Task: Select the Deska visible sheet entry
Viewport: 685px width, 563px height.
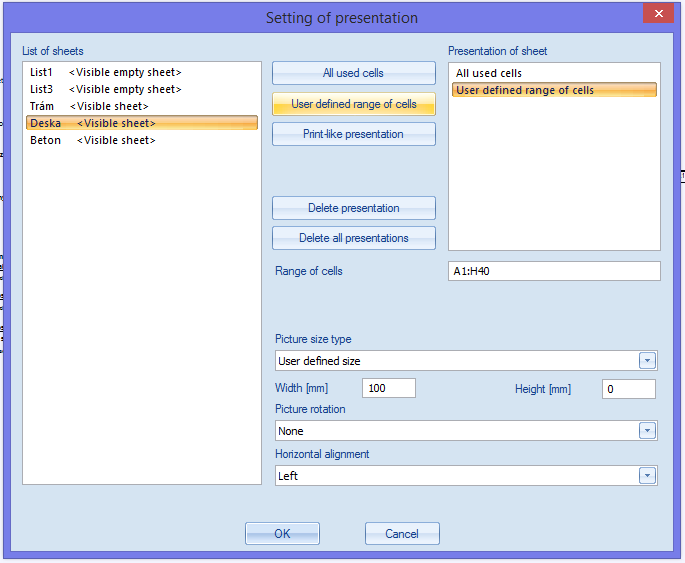Action: [142, 123]
